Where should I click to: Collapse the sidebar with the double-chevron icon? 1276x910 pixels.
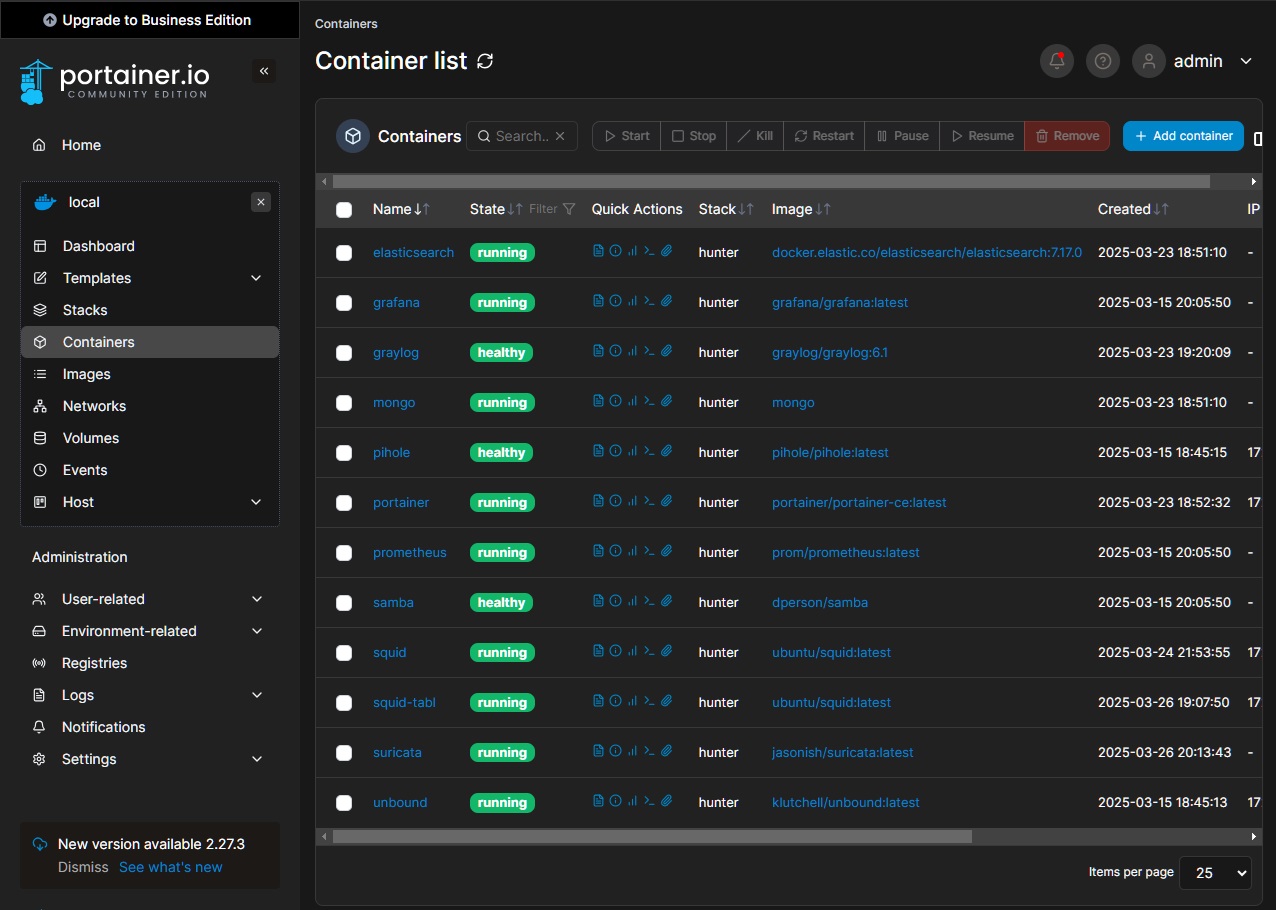point(264,71)
